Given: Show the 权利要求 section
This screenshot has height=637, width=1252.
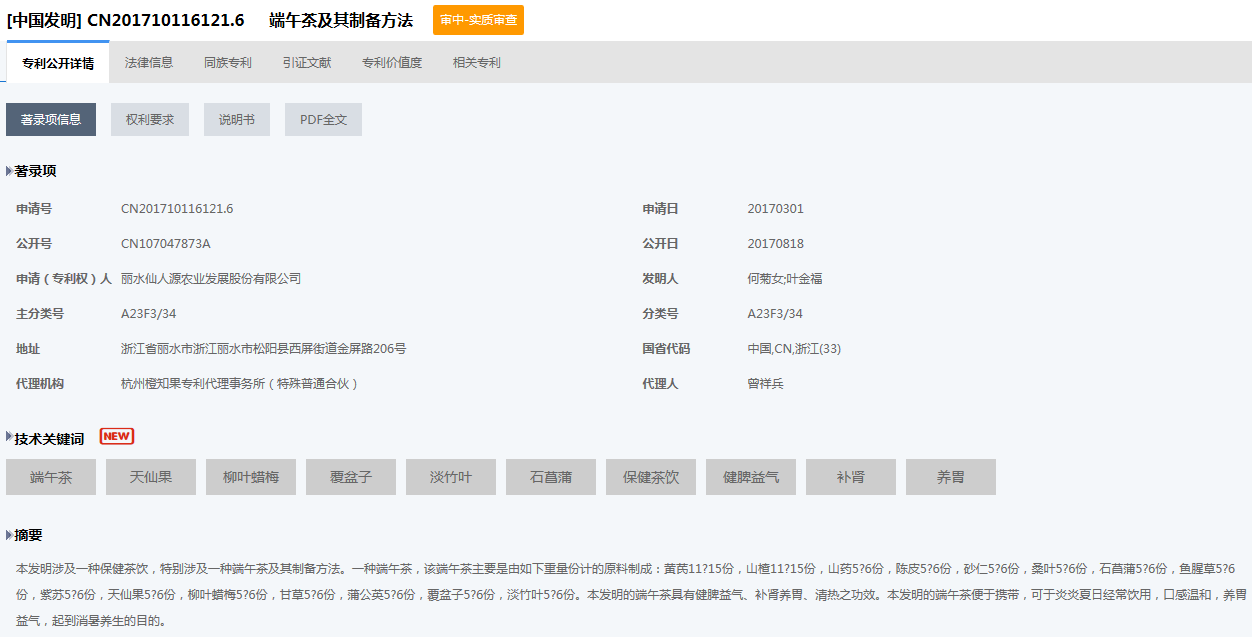Looking at the screenshot, I should point(150,120).
